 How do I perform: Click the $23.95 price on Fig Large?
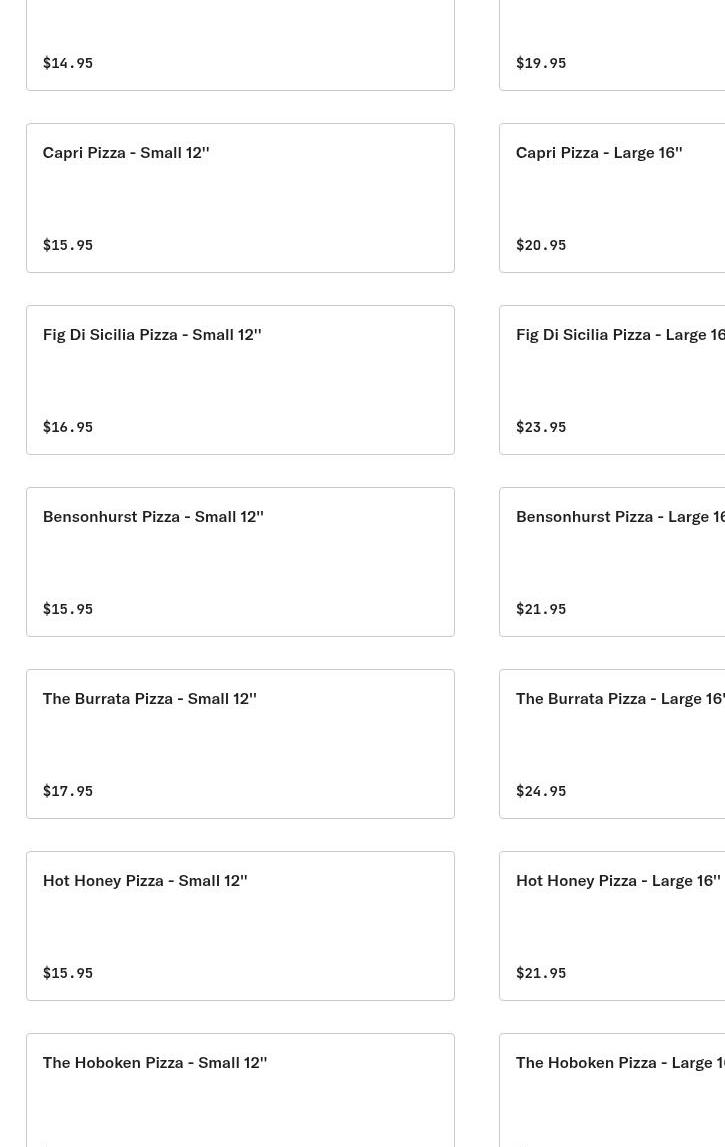pos(541,427)
